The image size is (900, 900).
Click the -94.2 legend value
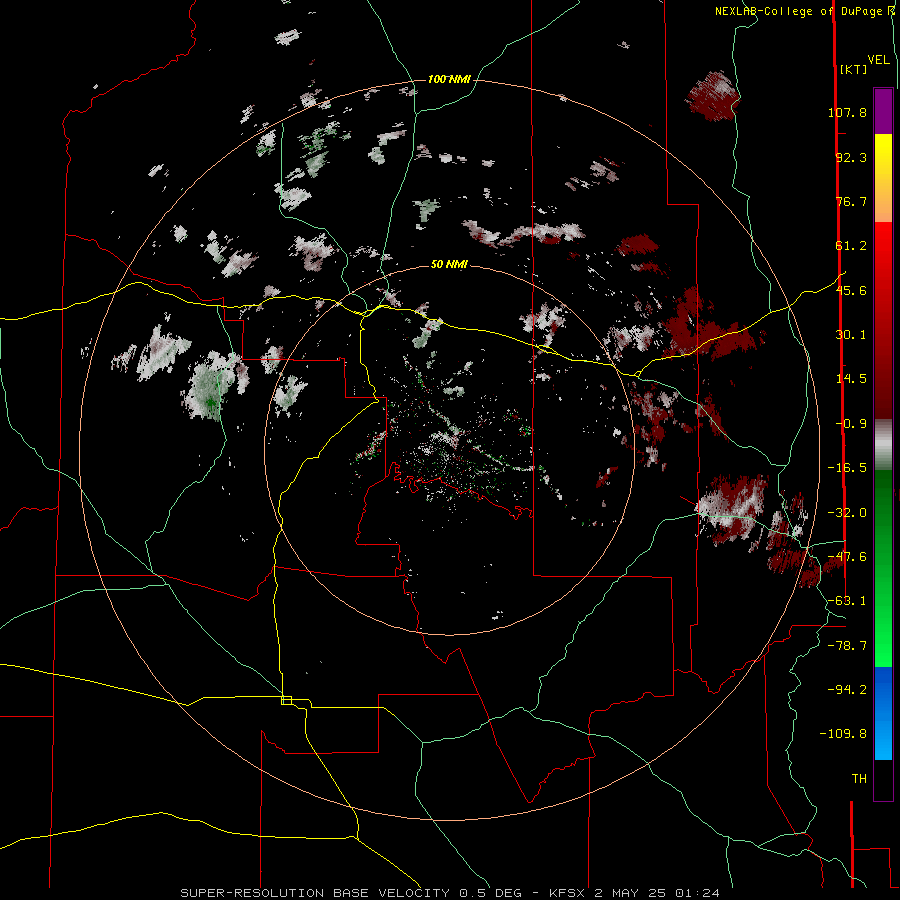[847, 689]
